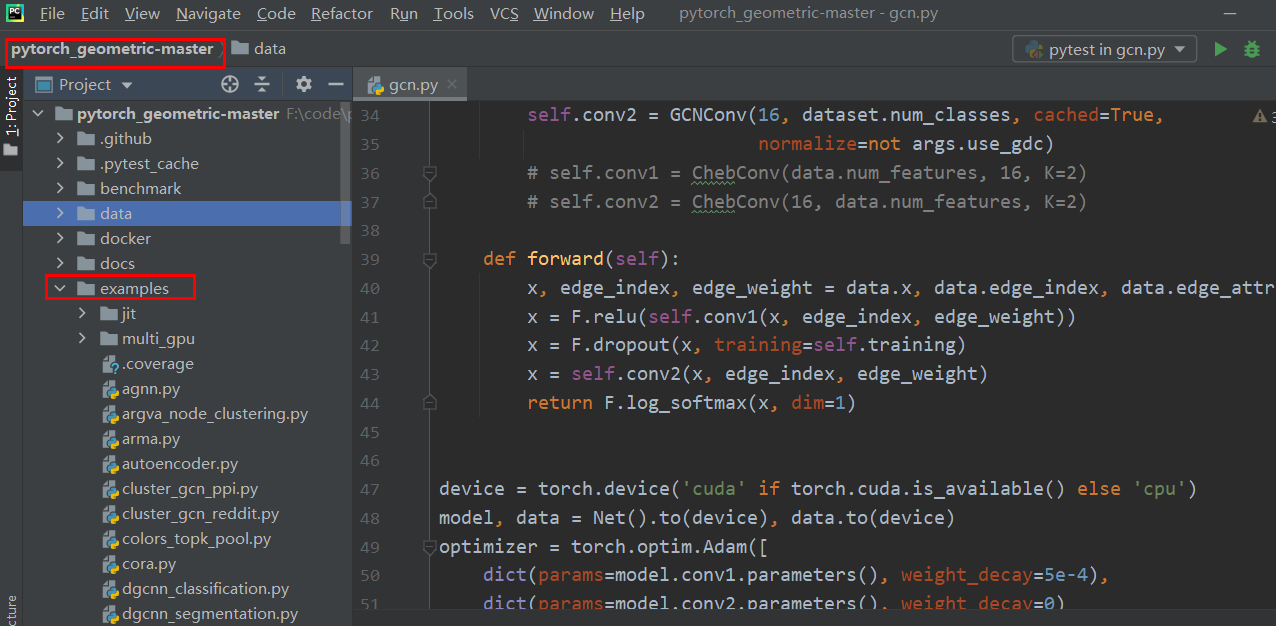Select cluster_gcn_reddit.py file
Screen dimensions: 1276x626
pyautogui.click(x=200, y=514)
